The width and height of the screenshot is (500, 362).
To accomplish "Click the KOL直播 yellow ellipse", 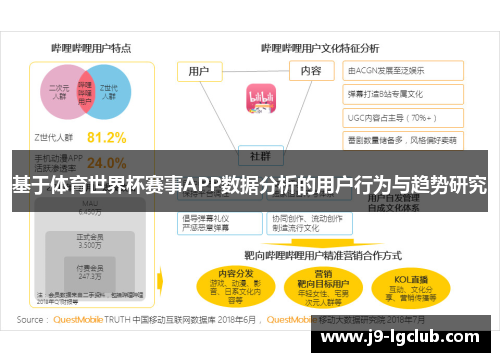I will click(411, 288).
